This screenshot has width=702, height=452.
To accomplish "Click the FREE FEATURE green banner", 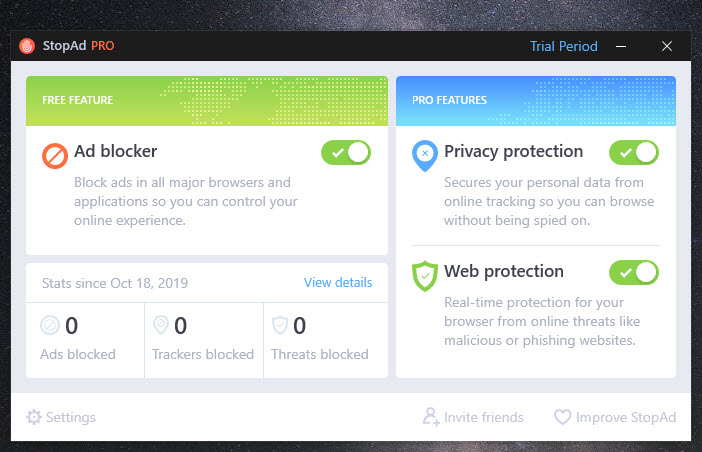I will (207, 100).
